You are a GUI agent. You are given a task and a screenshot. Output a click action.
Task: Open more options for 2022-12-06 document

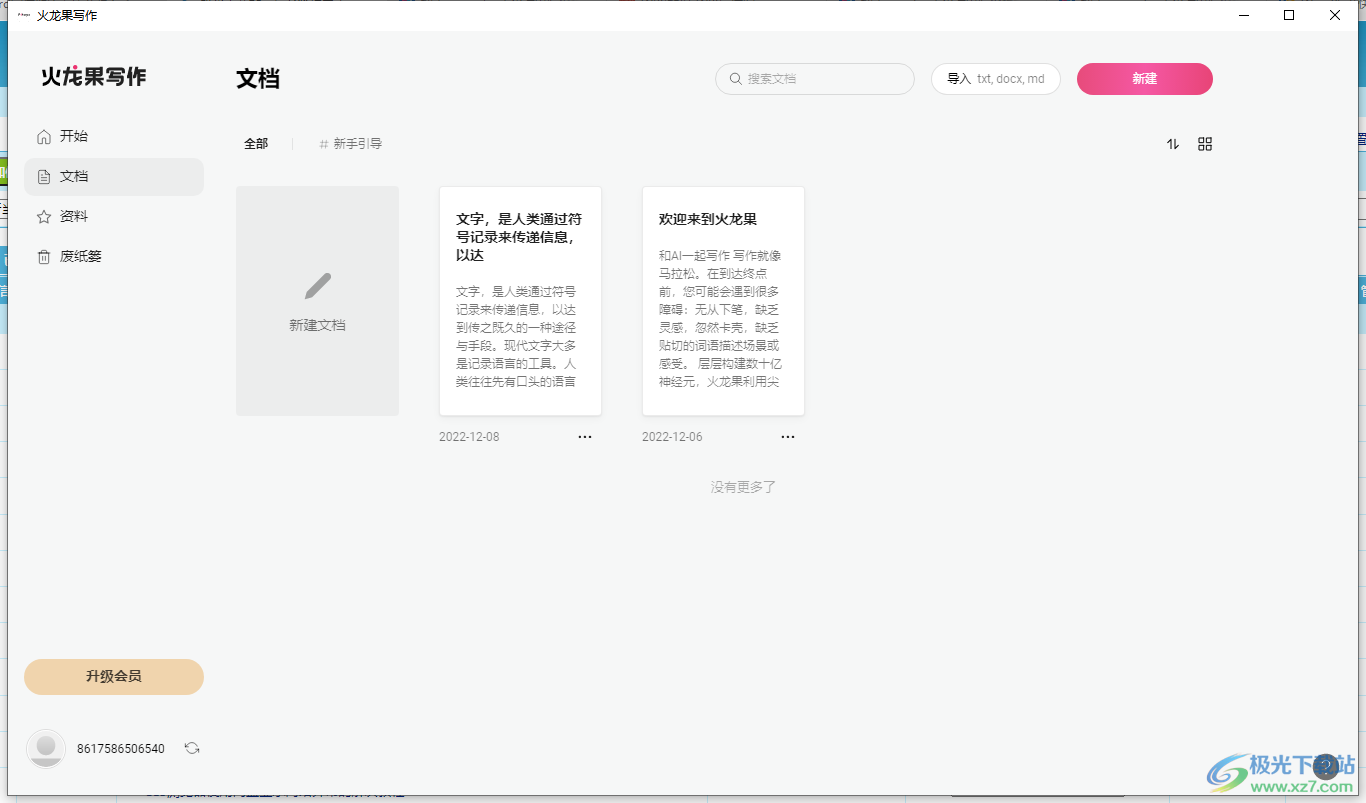click(788, 437)
